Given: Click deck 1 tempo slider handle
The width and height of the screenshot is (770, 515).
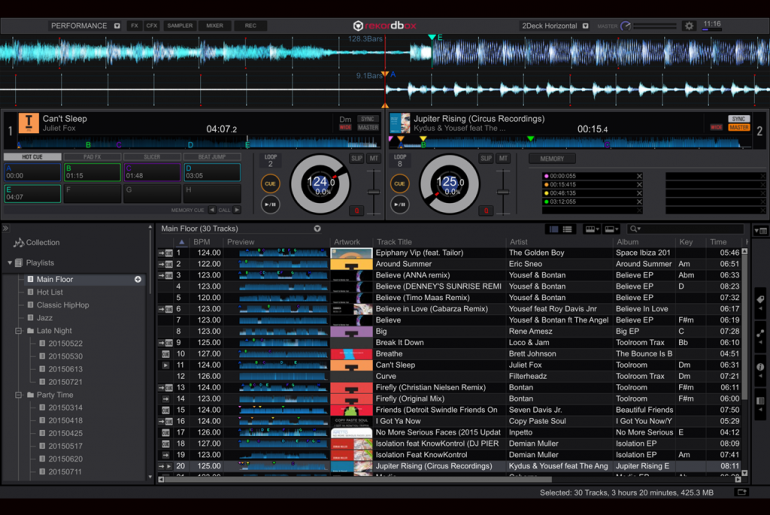Looking at the screenshot, I should click(x=374, y=192).
